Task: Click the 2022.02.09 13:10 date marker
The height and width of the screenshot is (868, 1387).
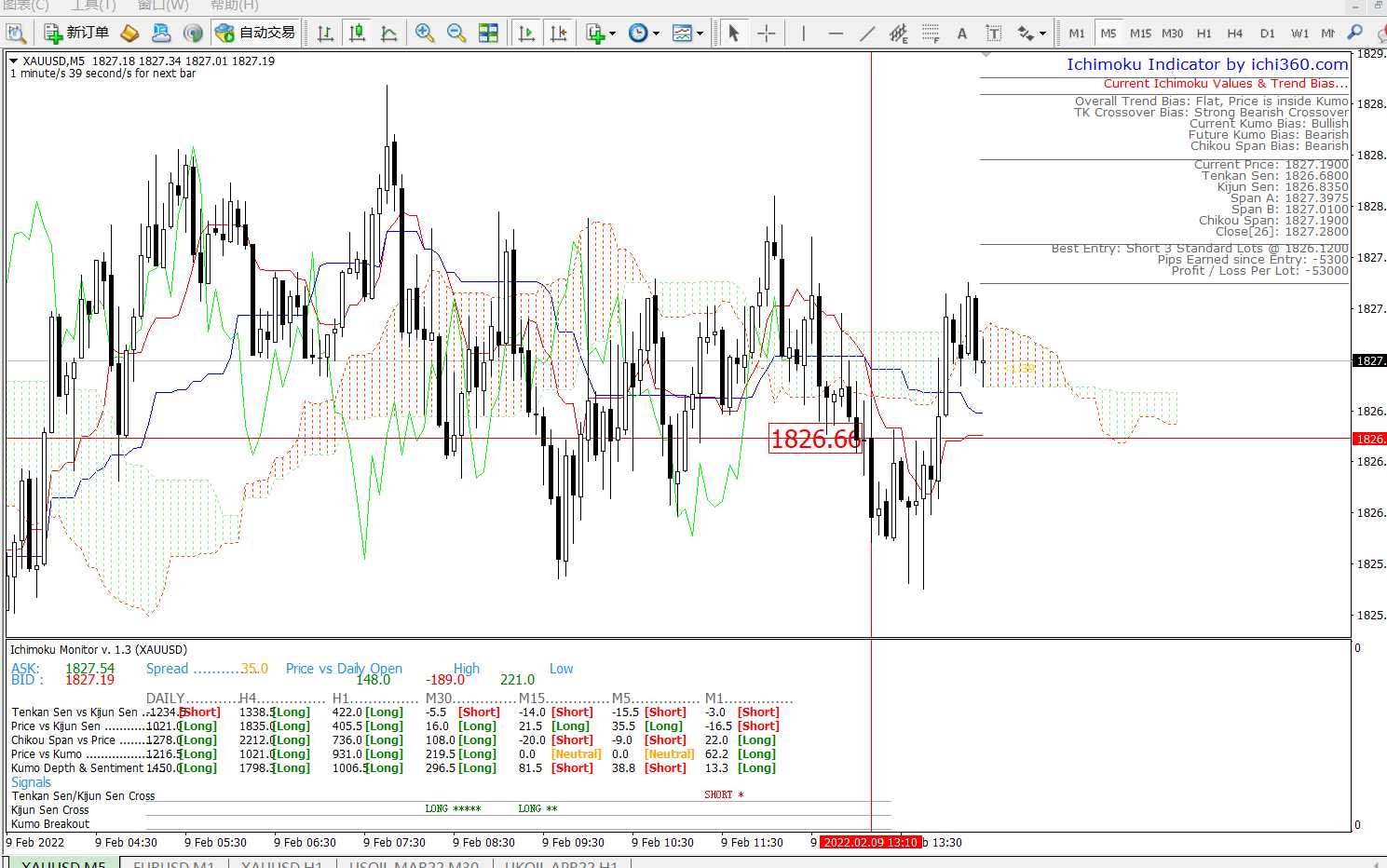Action: pos(871,842)
